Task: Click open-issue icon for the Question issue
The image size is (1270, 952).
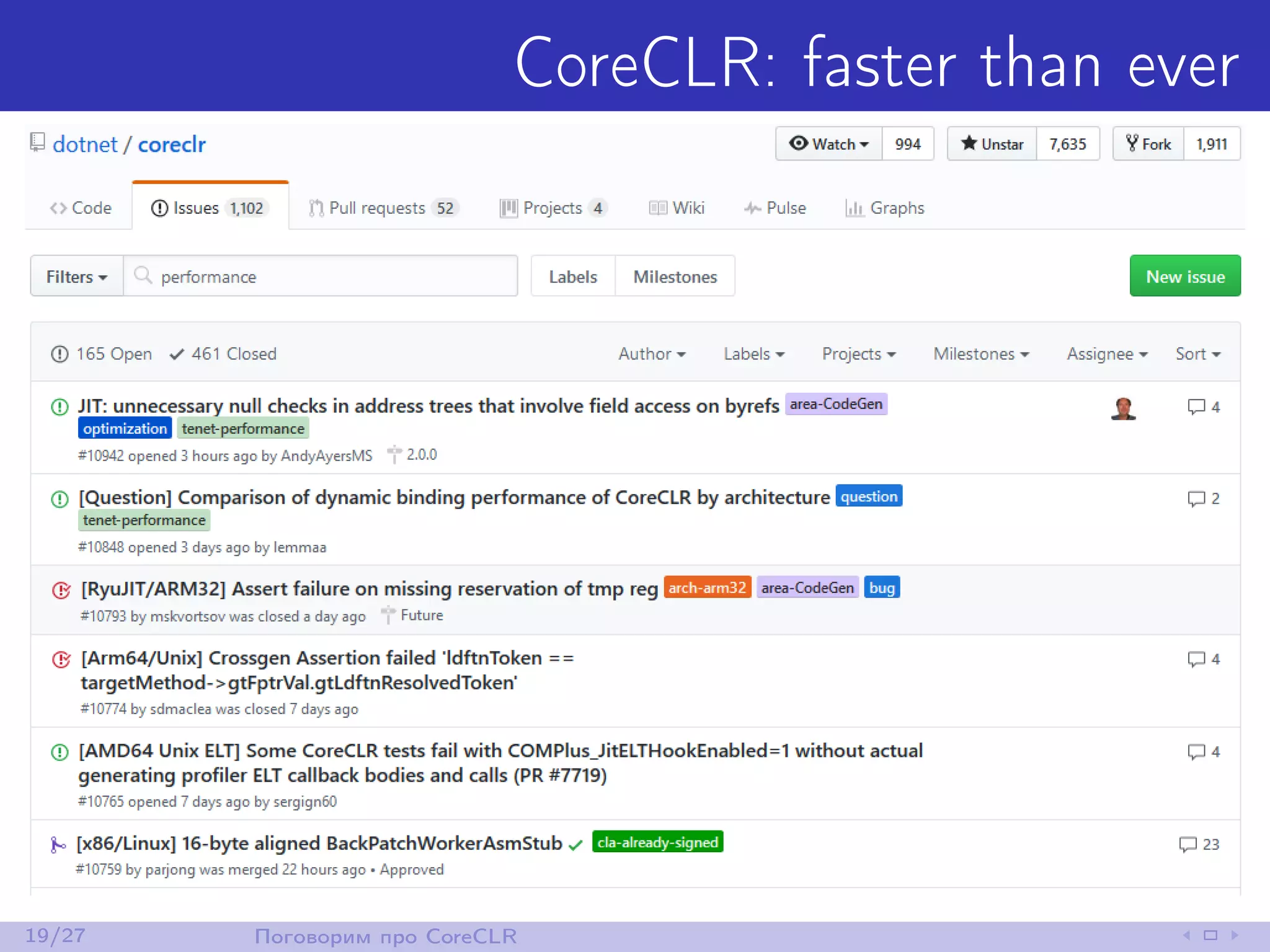Action: tap(60, 499)
